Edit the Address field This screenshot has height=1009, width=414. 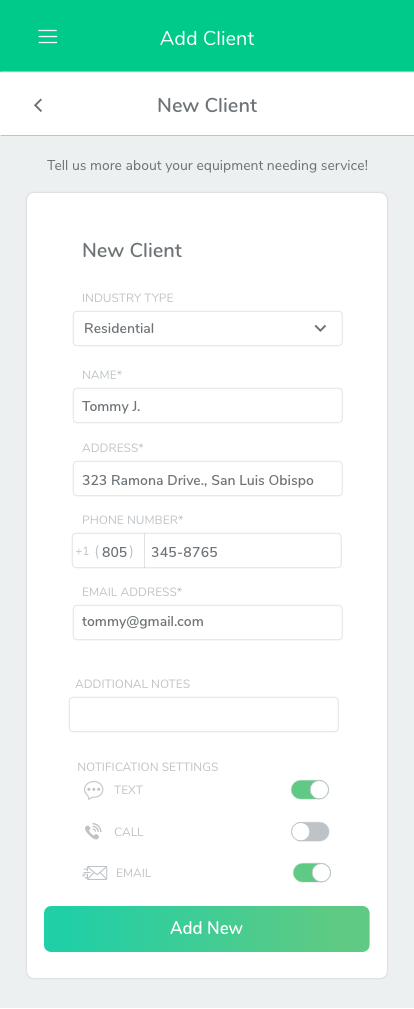pyautogui.click(x=207, y=478)
